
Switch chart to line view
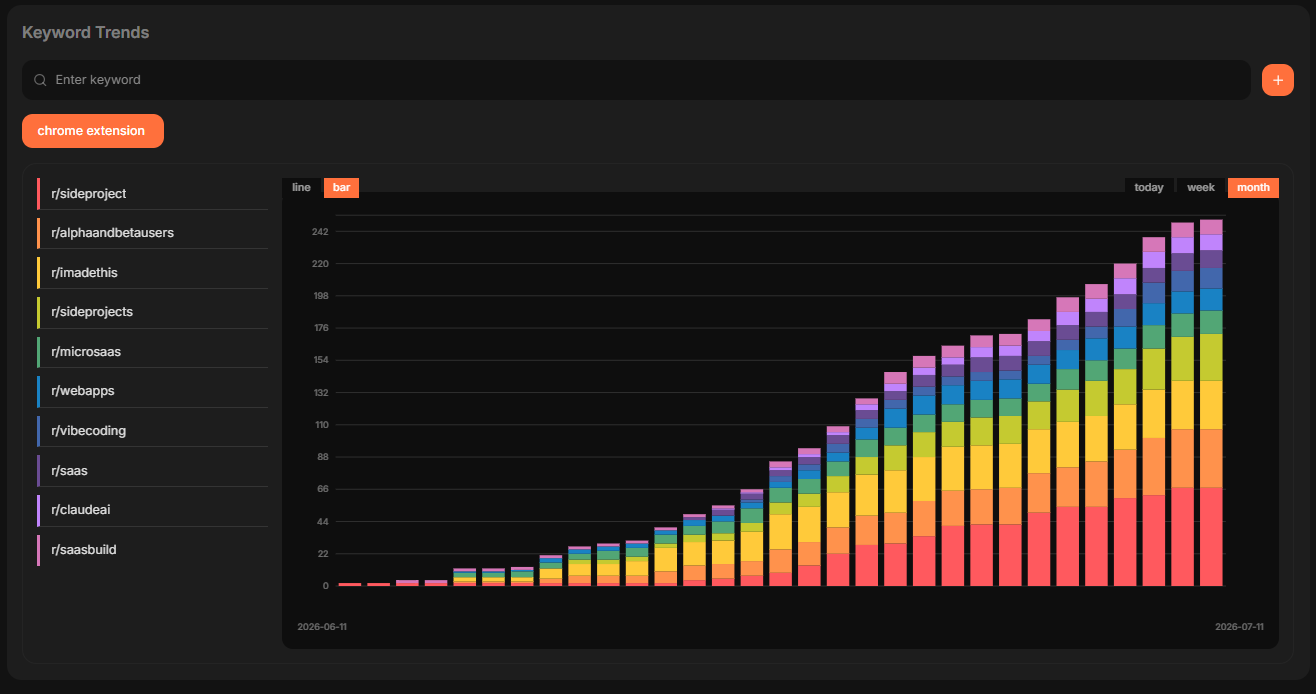click(301, 188)
